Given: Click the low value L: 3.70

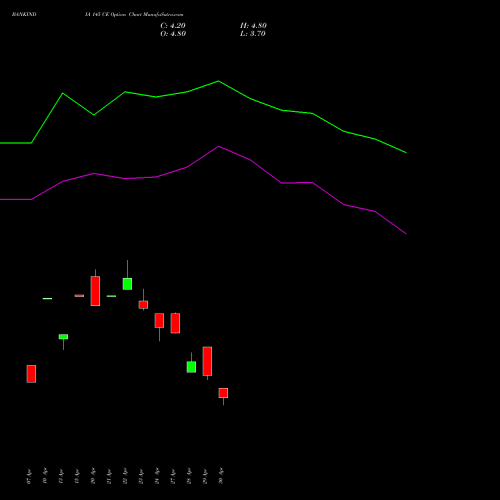Looking at the screenshot, I should [253, 34].
